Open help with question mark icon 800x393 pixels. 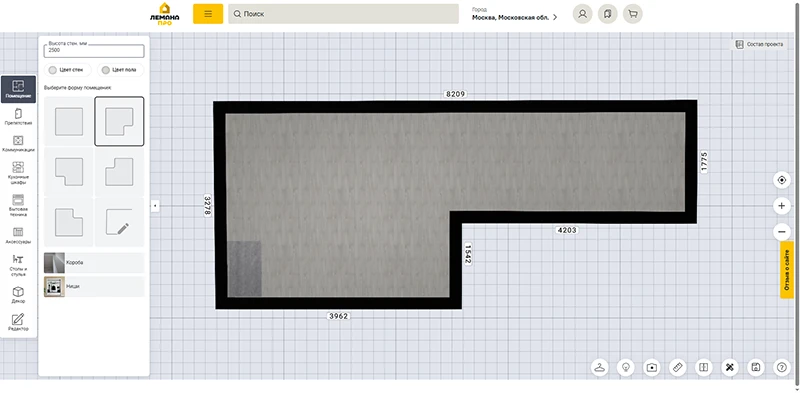782,367
